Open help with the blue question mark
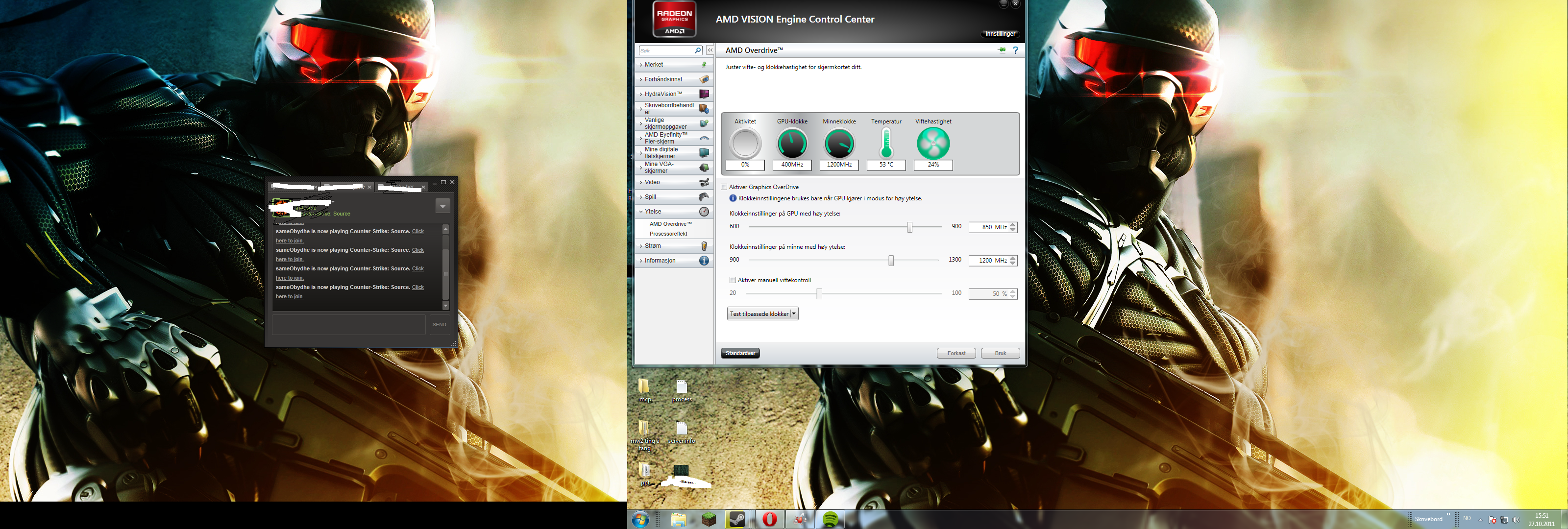This screenshot has width=1568, height=529. click(x=1015, y=50)
